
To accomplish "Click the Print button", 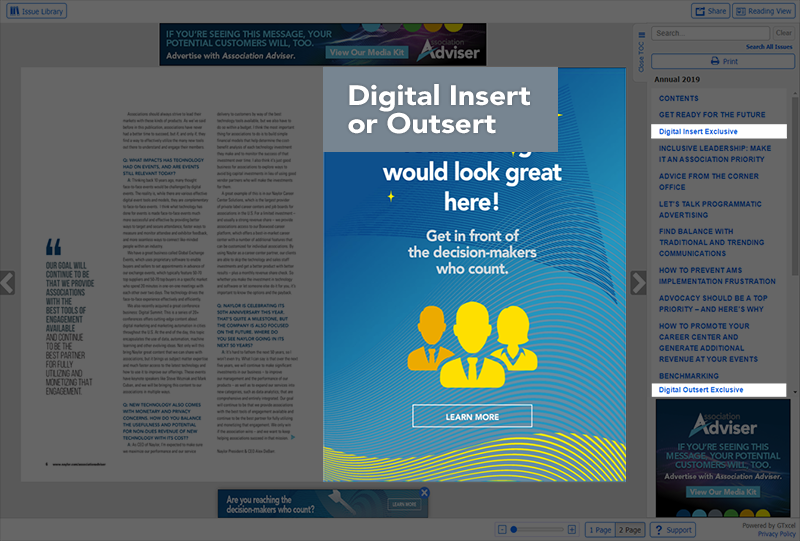I will coord(723,61).
